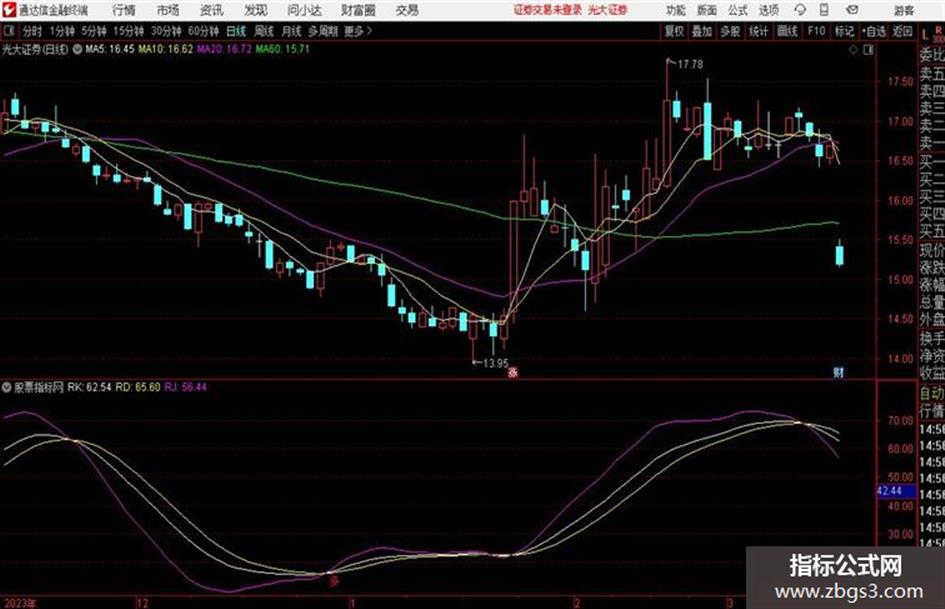Click the 多股 button
This screenshot has width=945, height=609.
(x=730, y=31)
